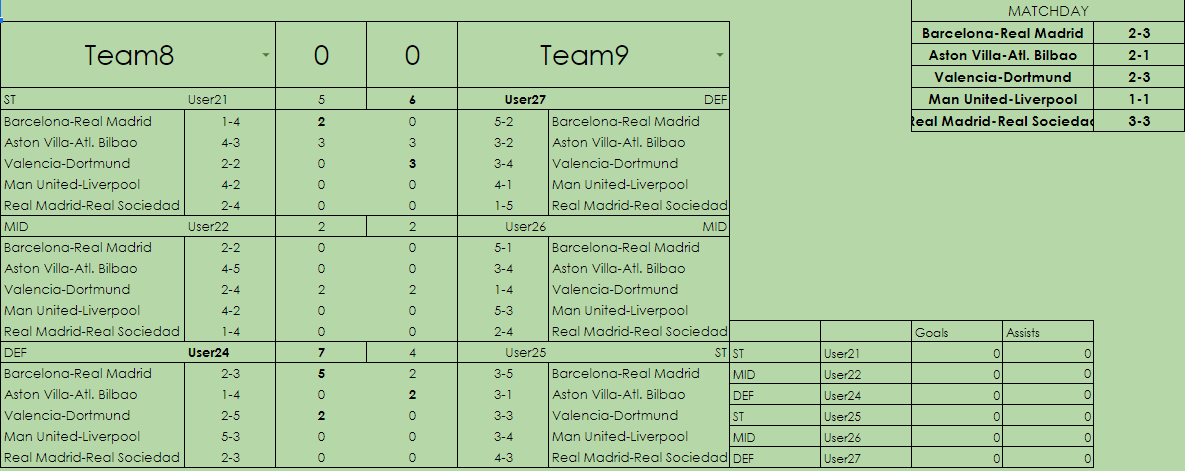
Task: Open the Team8 dropdown arrow
Action: point(266,55)
